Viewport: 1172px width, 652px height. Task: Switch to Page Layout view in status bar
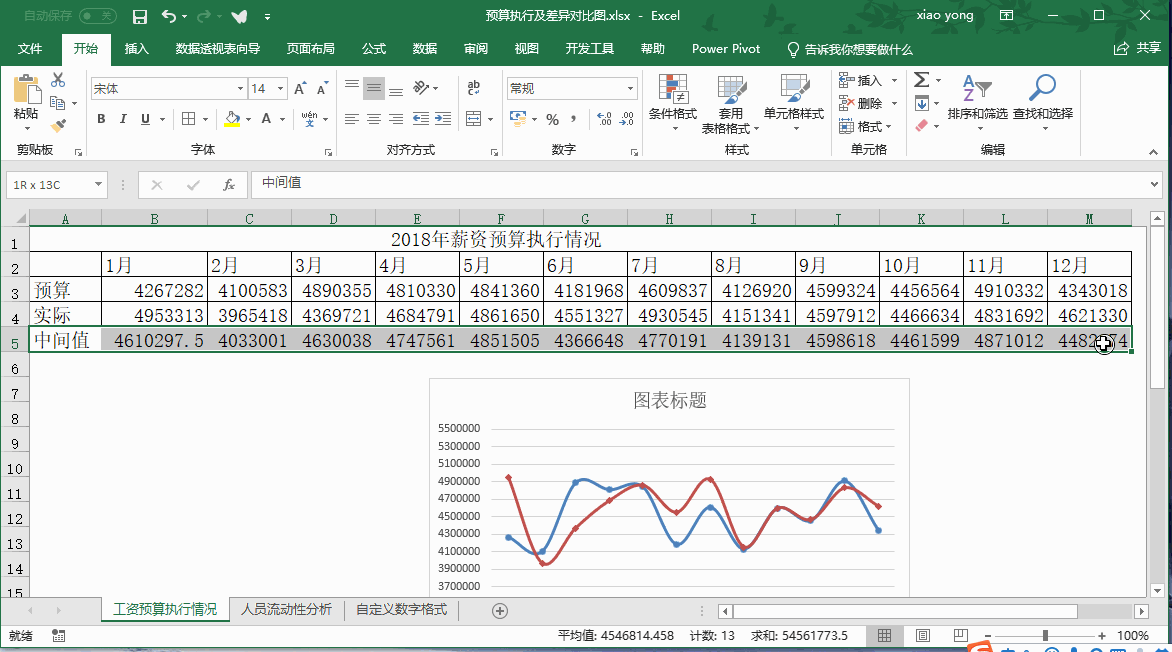pos(923,636)
